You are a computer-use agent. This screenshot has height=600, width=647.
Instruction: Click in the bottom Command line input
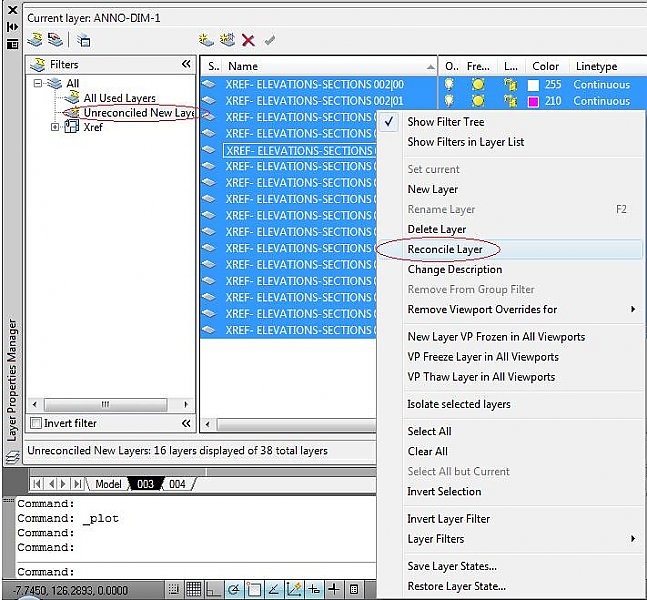click(200, 572)
